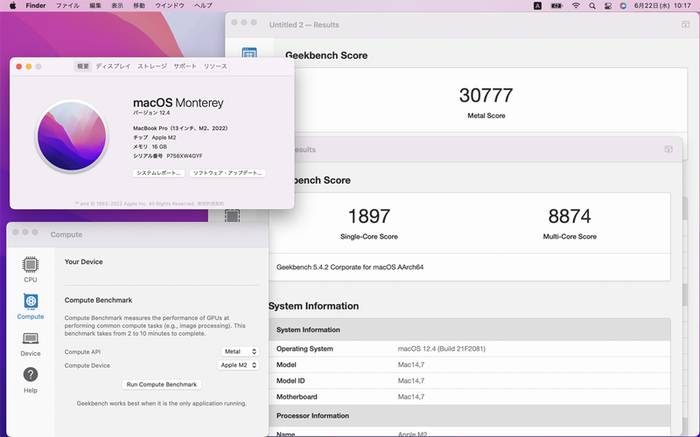Click the sidebar icon in Untitled 2 Results window
700x437 pixels.
(249, 53)
